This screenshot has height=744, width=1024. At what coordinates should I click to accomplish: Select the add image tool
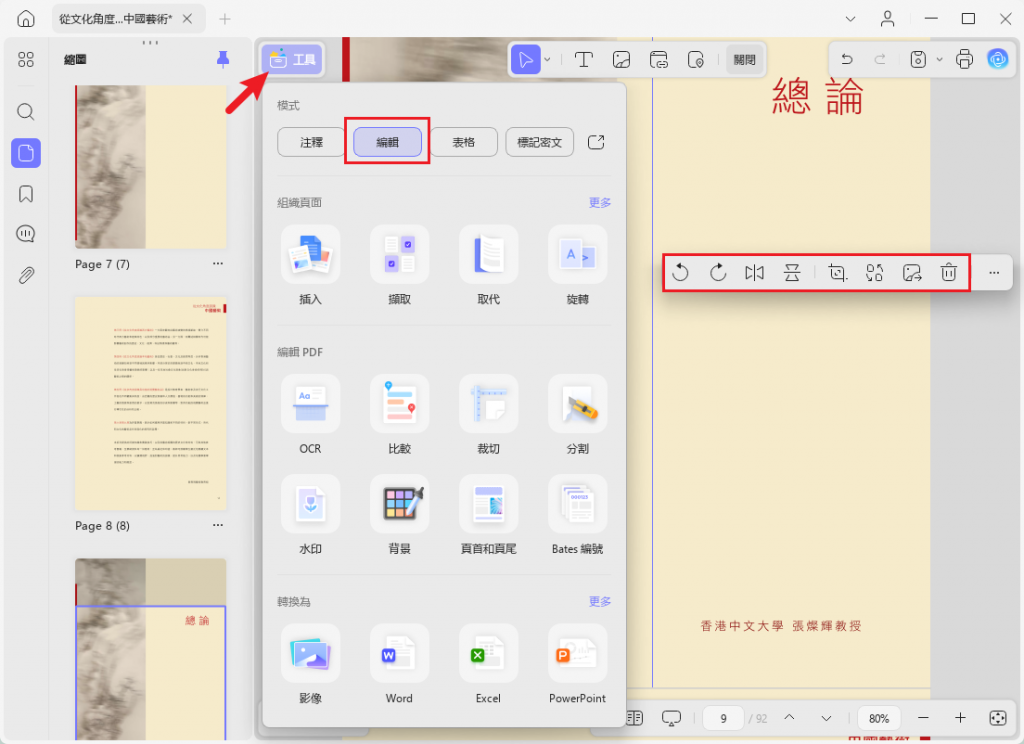(621, 59)
